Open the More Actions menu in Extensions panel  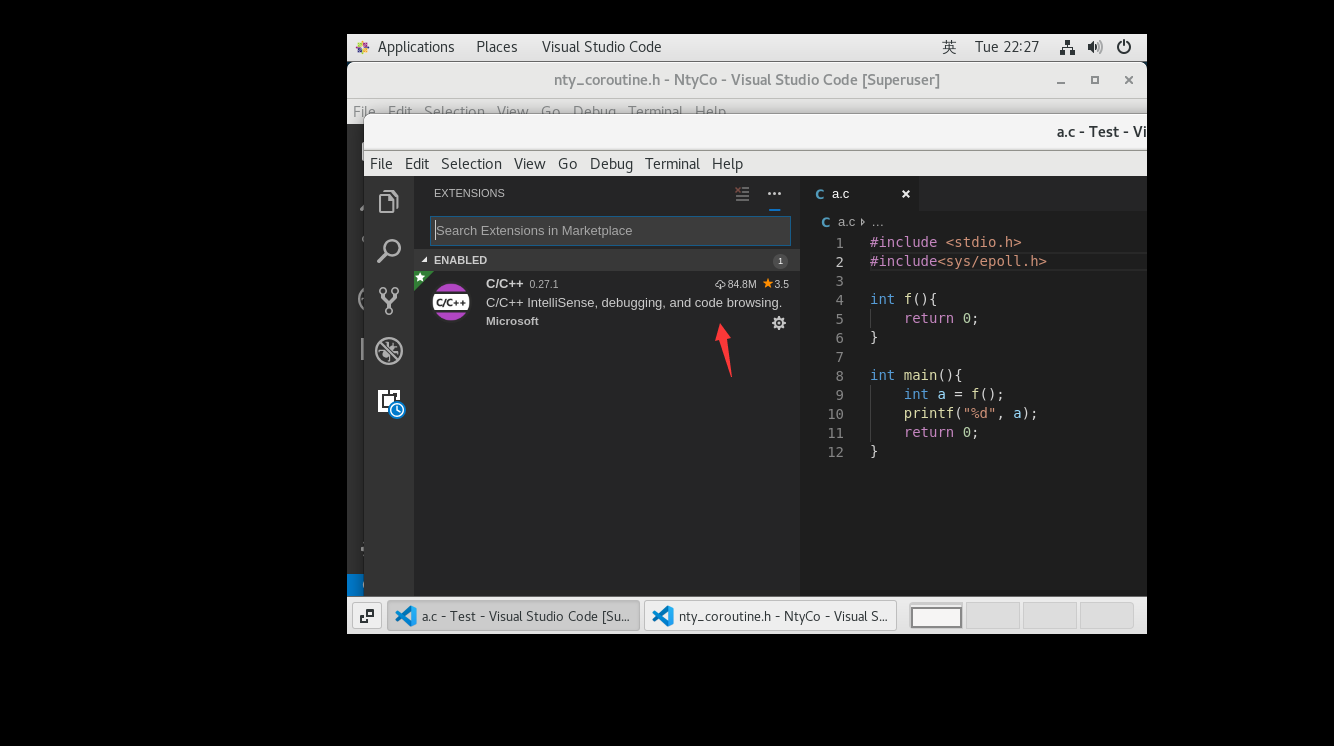[x=774, y=193]
